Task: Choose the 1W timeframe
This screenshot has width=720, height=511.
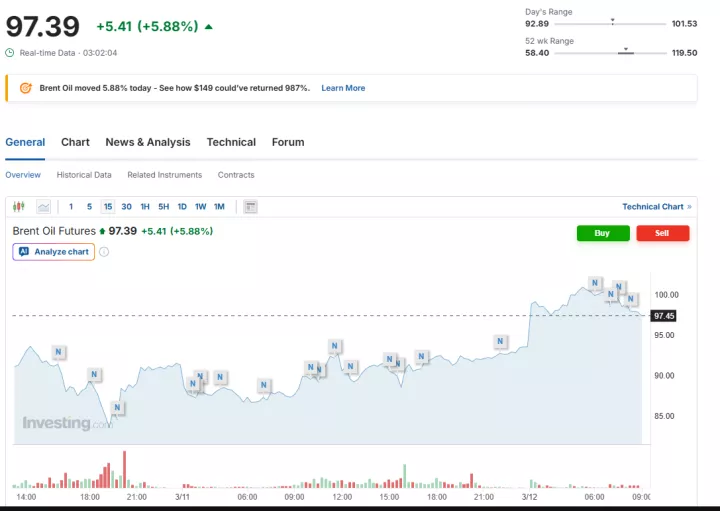Action: (x=200, y=207)
